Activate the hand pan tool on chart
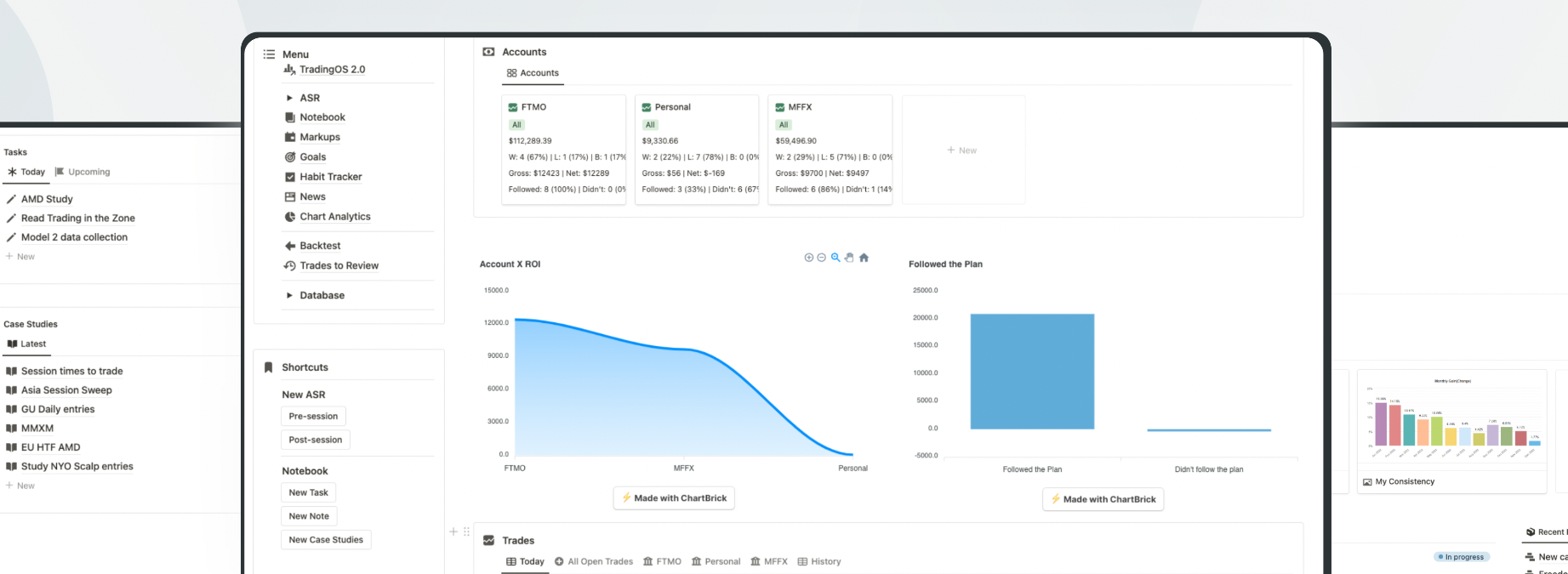The height and width of the screenshot is (574, 1568). 849,258
